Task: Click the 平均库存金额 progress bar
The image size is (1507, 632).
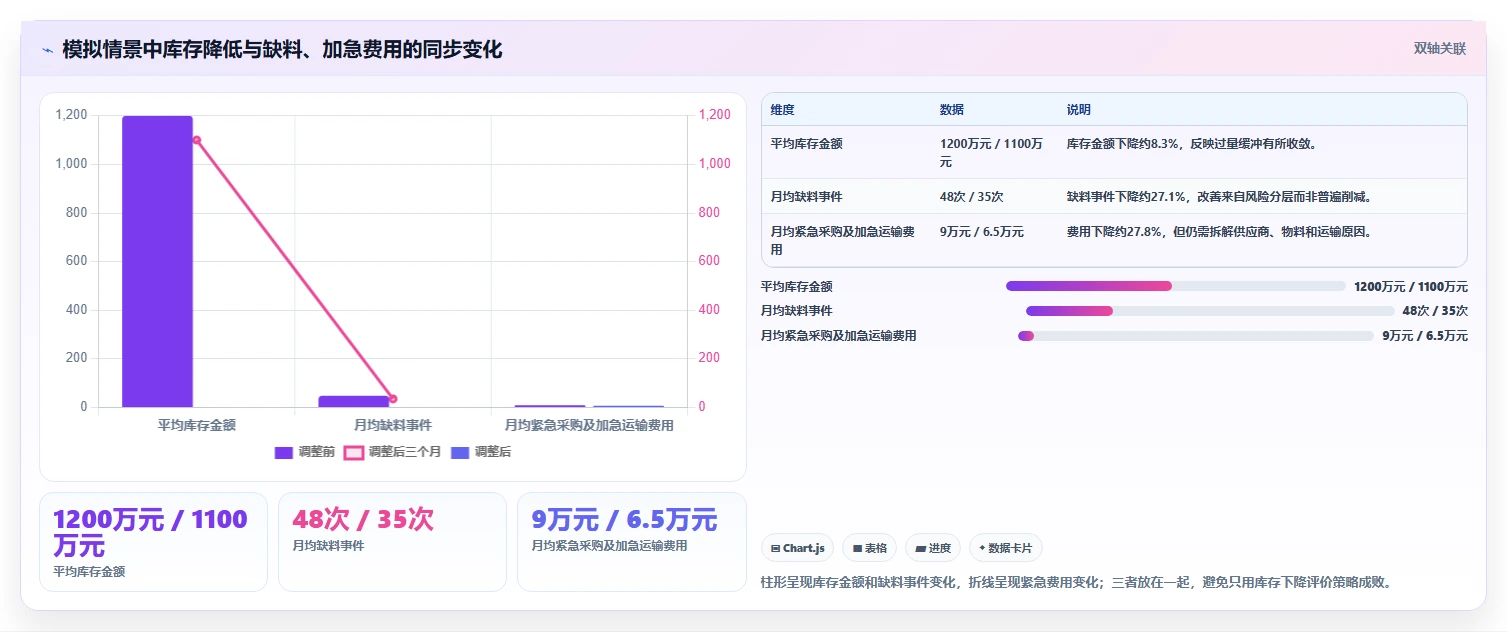Action: click(1176, 286)
